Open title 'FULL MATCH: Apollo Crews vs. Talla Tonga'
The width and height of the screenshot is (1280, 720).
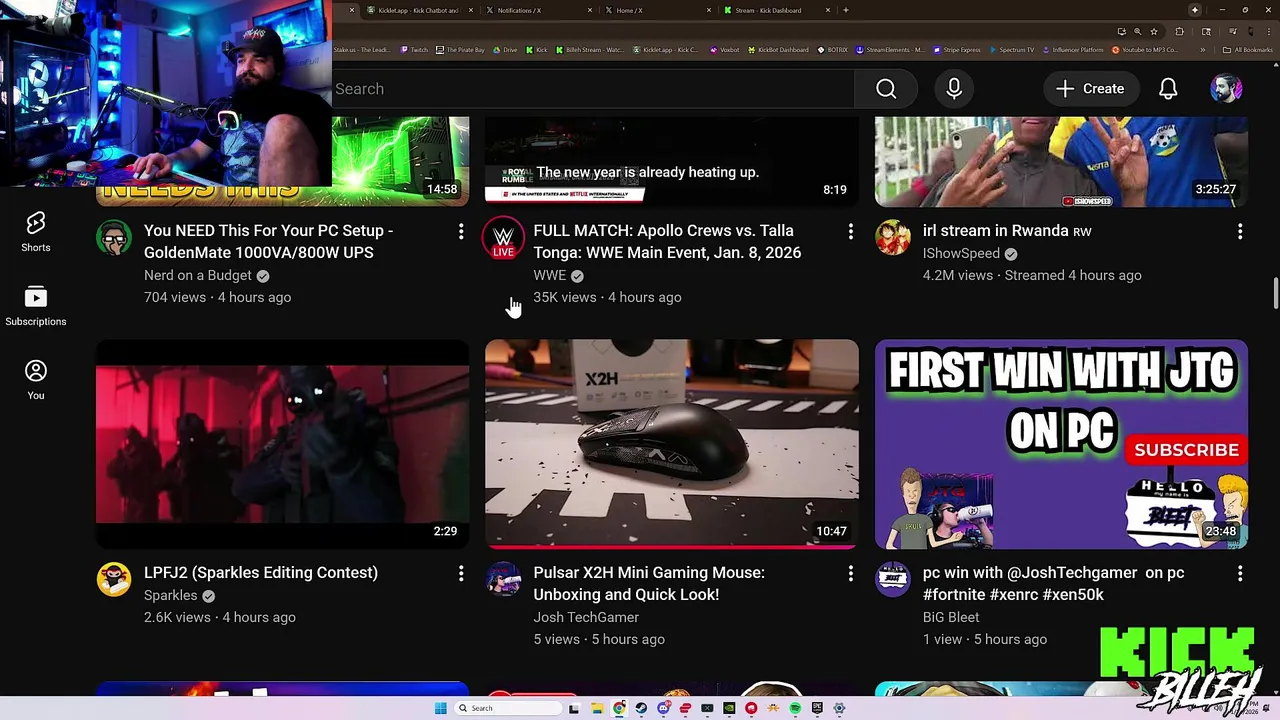[x=667, y=241]
